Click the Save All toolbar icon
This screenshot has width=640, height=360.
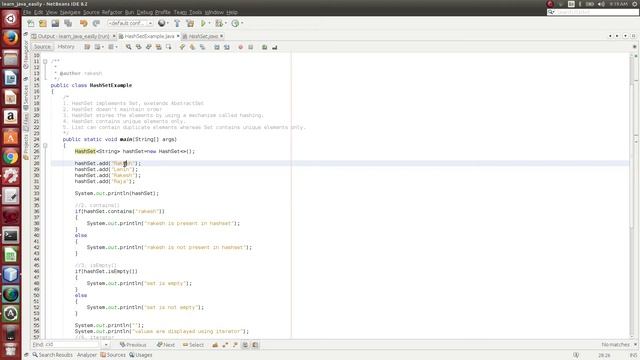tap(68, 23)
